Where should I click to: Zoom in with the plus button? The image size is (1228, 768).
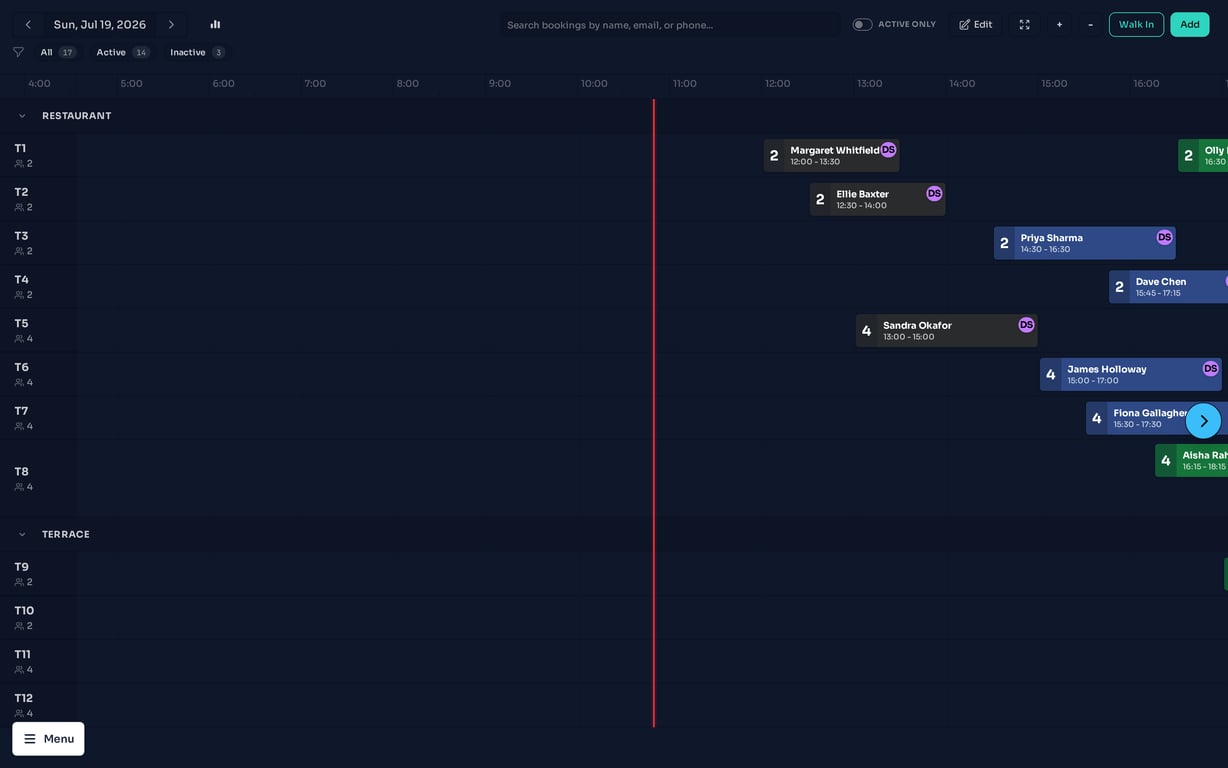click(1059, 25)
